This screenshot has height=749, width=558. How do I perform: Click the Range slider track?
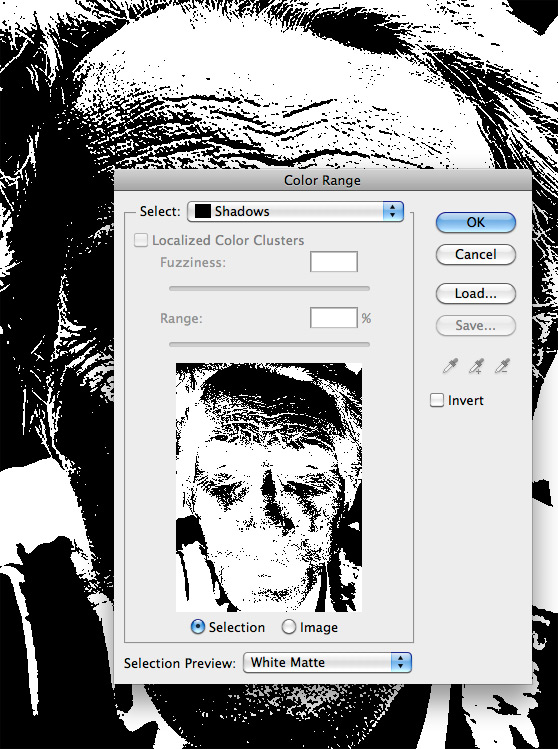(269, 344)
